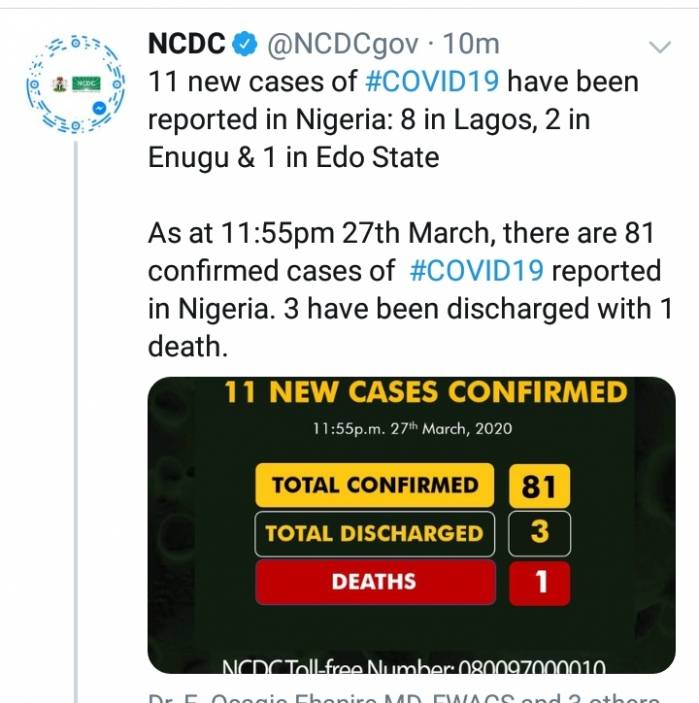699x703 pixels.
Task: Open the second #COVID19 hashtag
Action: pos(477,271)
